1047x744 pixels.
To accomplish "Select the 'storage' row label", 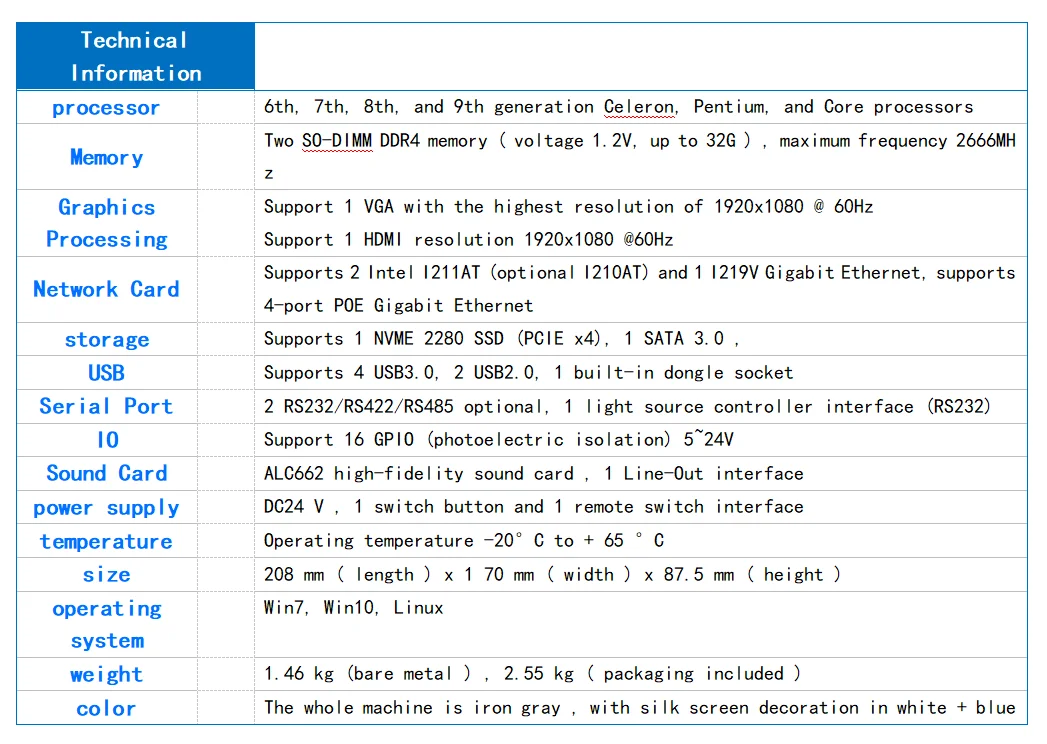I will [107, 339].
